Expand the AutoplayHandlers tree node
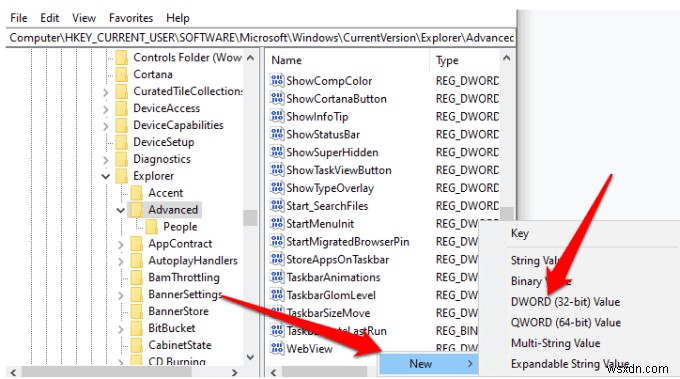This screenshot has height=379, width=680. click(121, 261)
